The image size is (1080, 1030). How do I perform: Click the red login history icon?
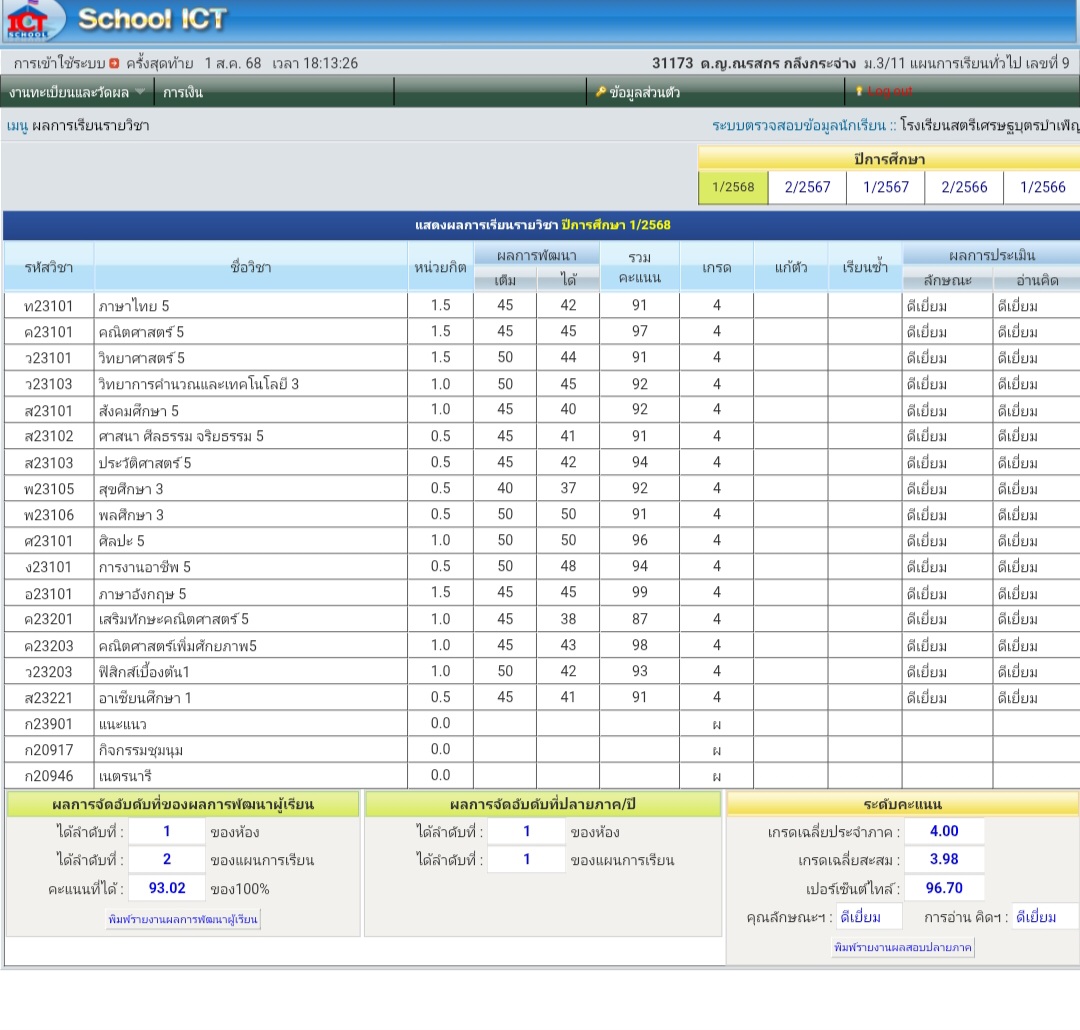114,63
